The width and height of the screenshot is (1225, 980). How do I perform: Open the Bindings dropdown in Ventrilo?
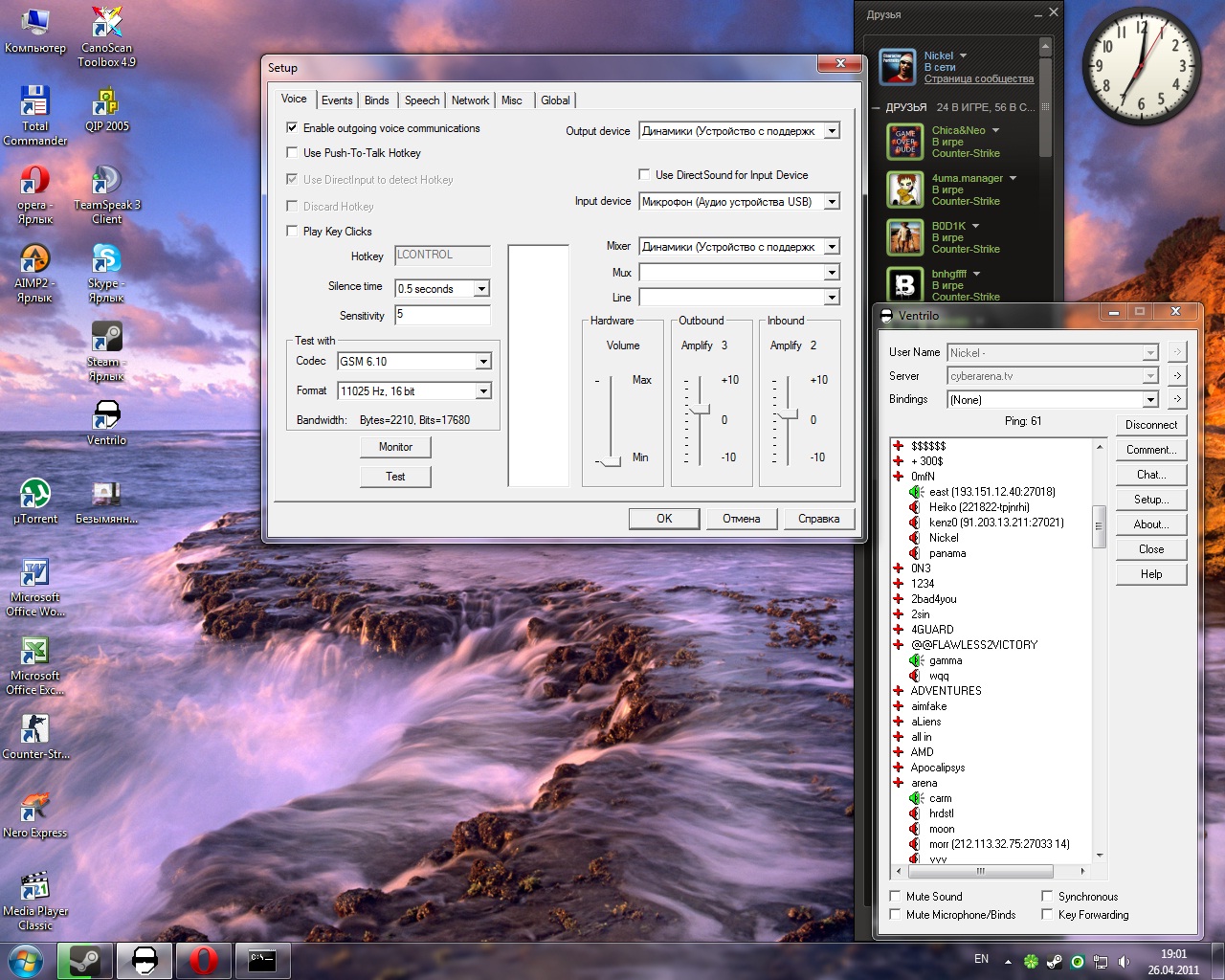tap(1150, 400)
